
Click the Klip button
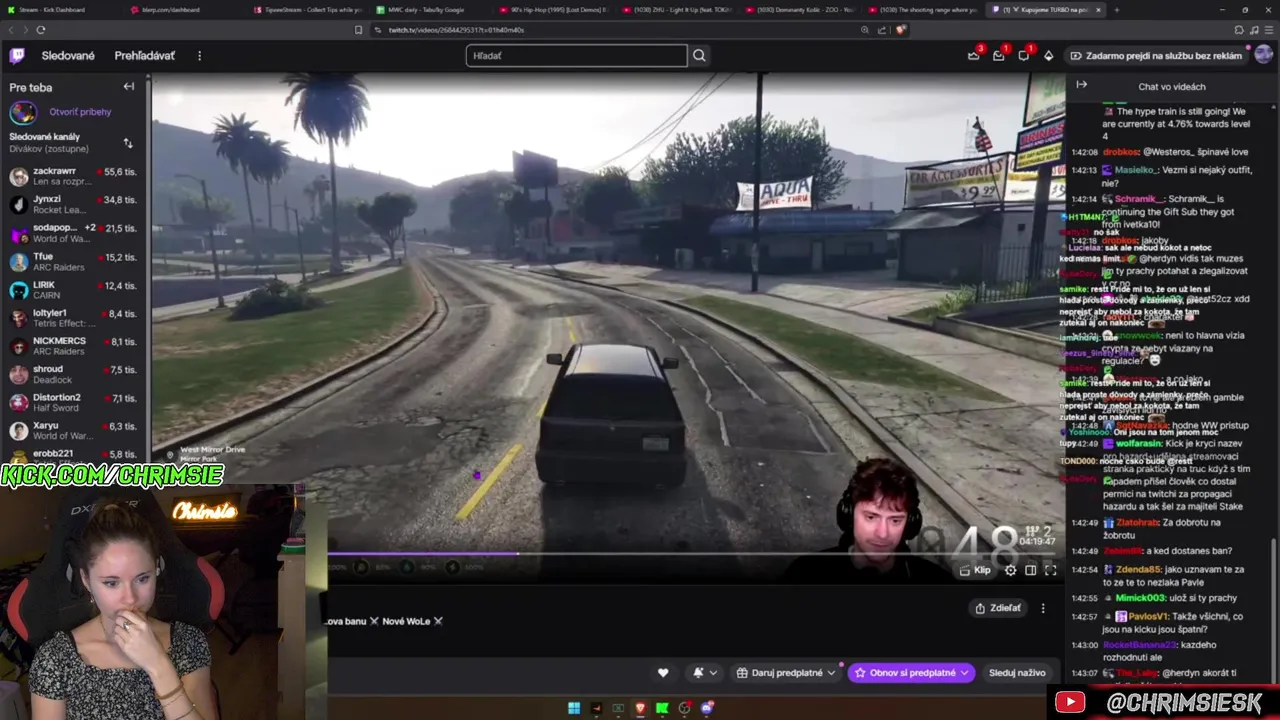pyautogui.click(x=975, y=570)
